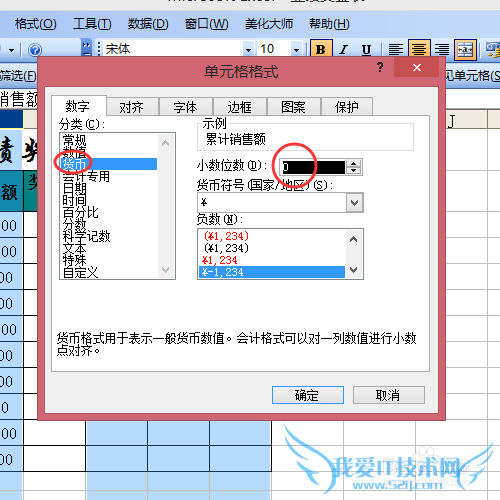Viewport: 500px width, 500px height.
Task: Click toolbar options chevron beside font box
Action: [x=86, y=49]
